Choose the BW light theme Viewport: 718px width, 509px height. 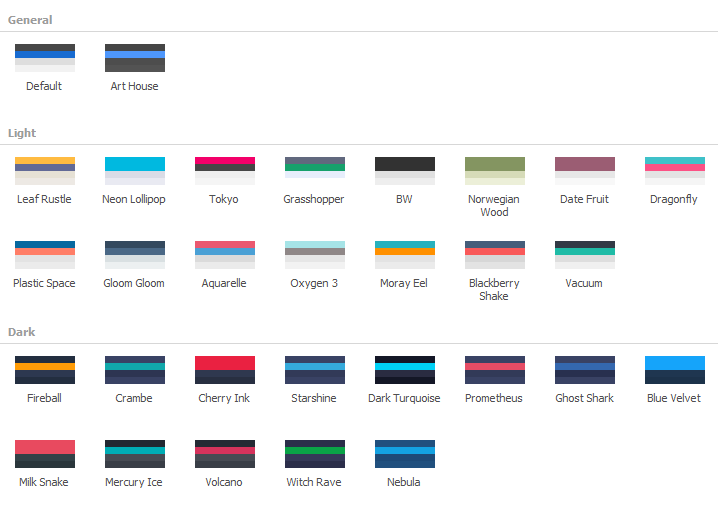pyautogui.click(x=404, y=171)
